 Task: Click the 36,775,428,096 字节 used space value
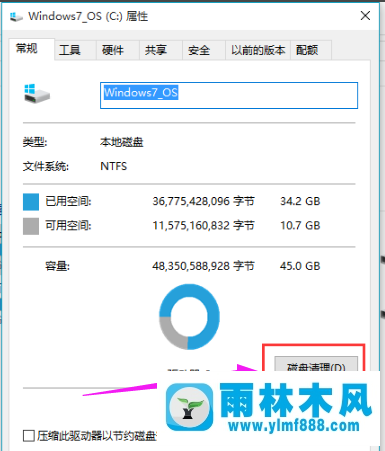[x=204, y=201]
